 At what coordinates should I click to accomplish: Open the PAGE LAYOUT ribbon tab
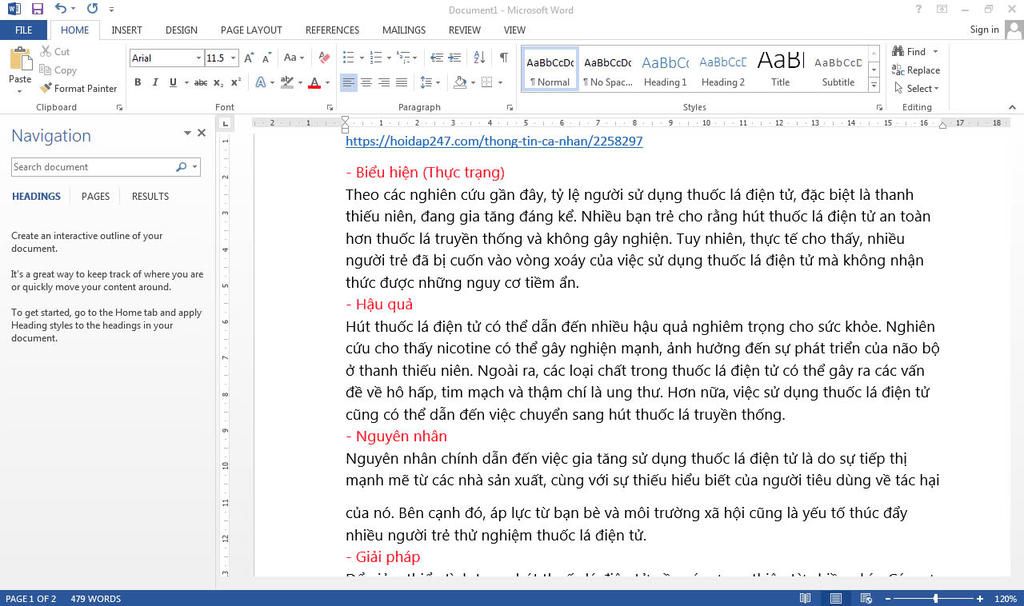[251, 30]
